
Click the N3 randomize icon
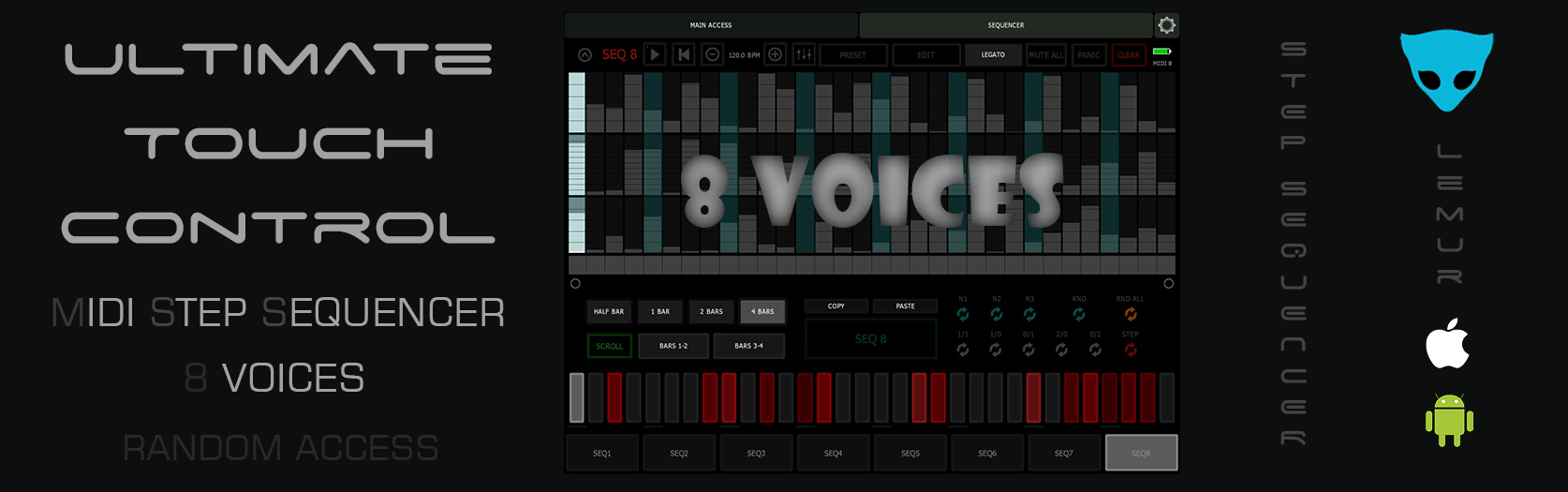tap(1029, 314)
